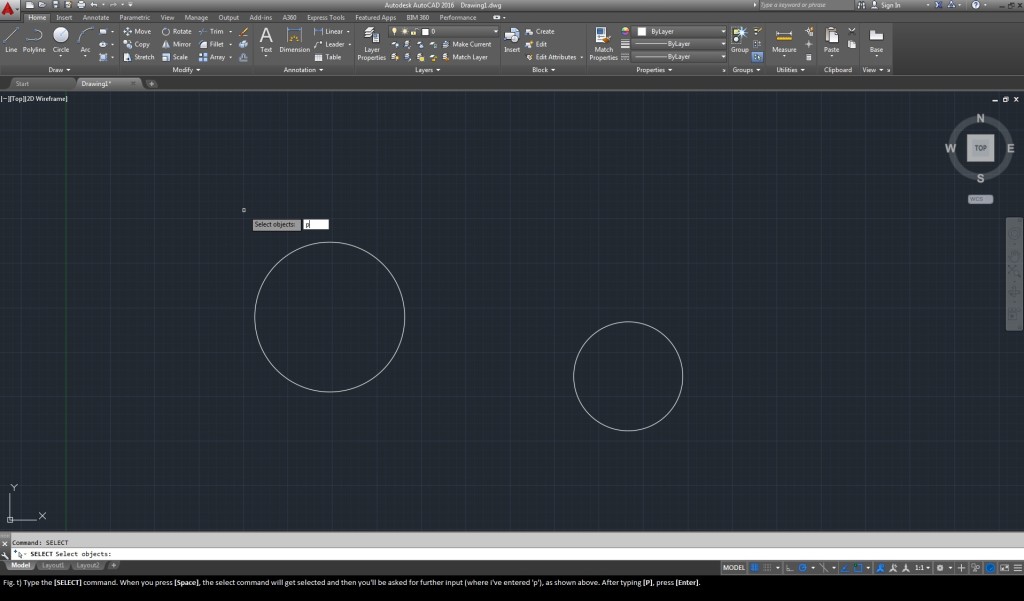Toggle grid display in status bar
Screen dimensions: 1024x601
coord(755,567)
